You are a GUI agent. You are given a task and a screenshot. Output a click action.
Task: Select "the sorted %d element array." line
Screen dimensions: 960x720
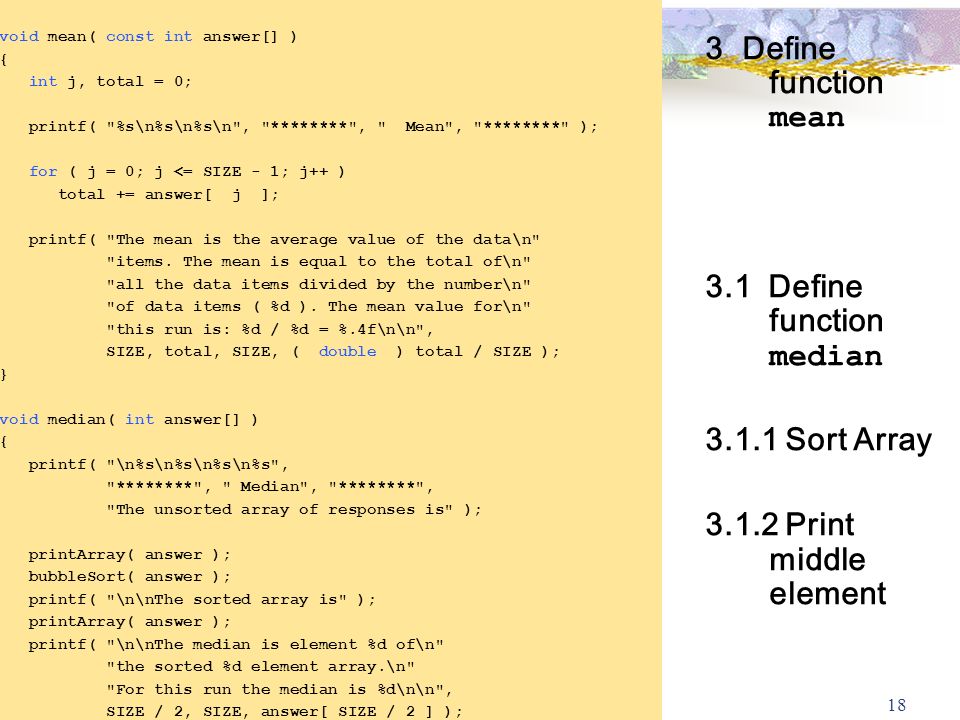coord(260,667)
